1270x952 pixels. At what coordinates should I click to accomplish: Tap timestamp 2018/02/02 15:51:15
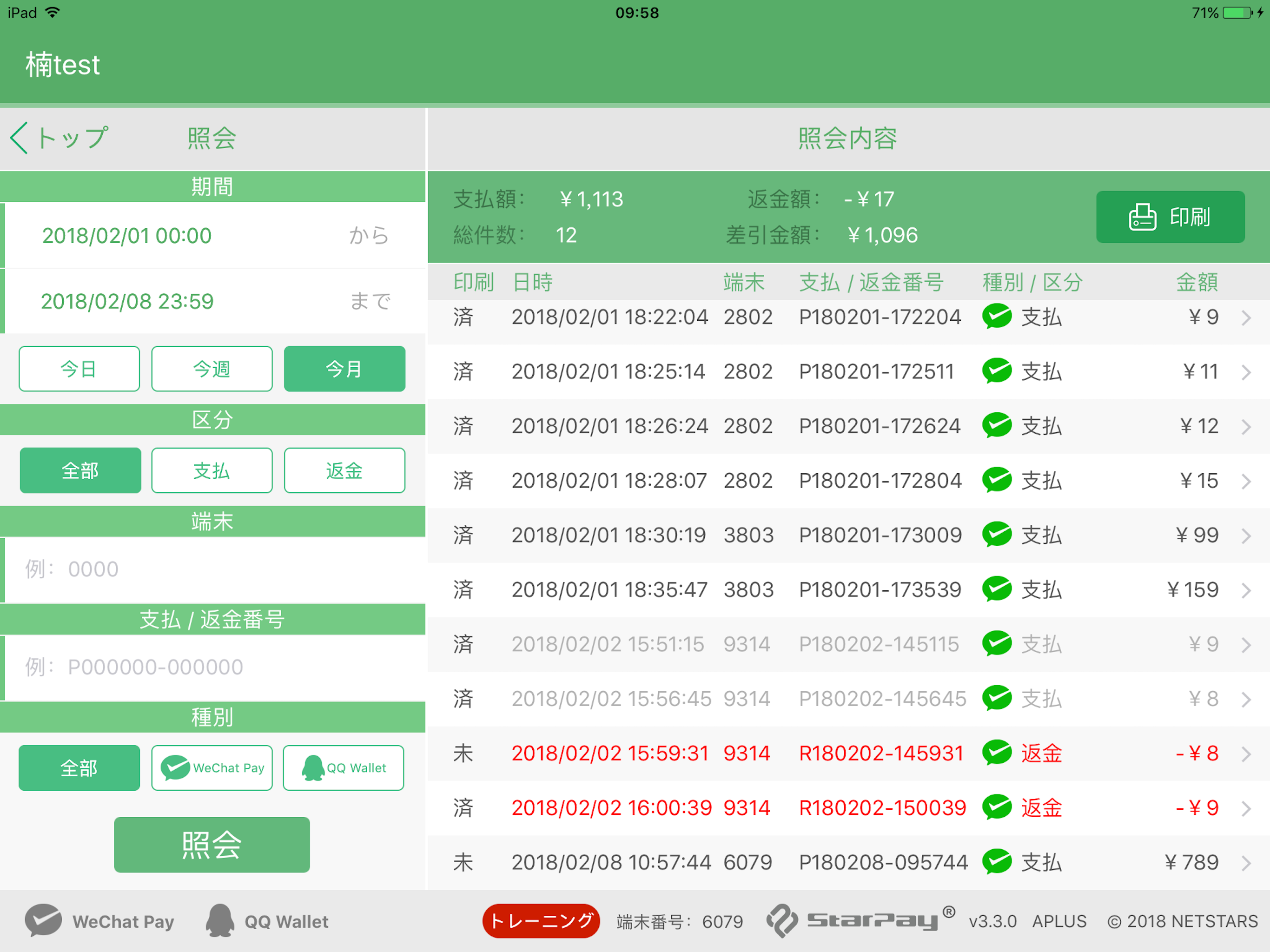(608, 644)
